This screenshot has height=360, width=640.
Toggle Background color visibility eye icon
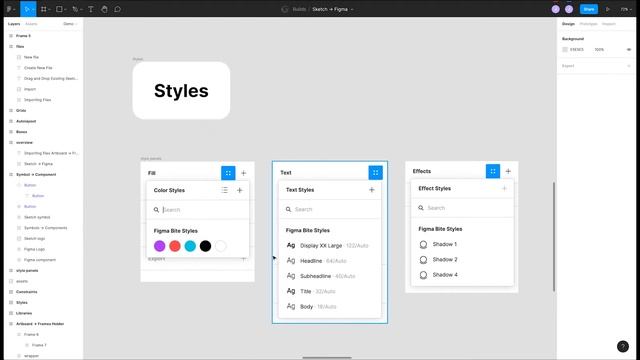[x=629, y=50]
